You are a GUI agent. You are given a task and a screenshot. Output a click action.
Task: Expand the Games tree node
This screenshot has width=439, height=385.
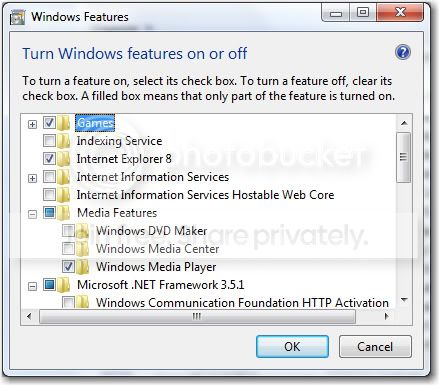tap(32, 124)
